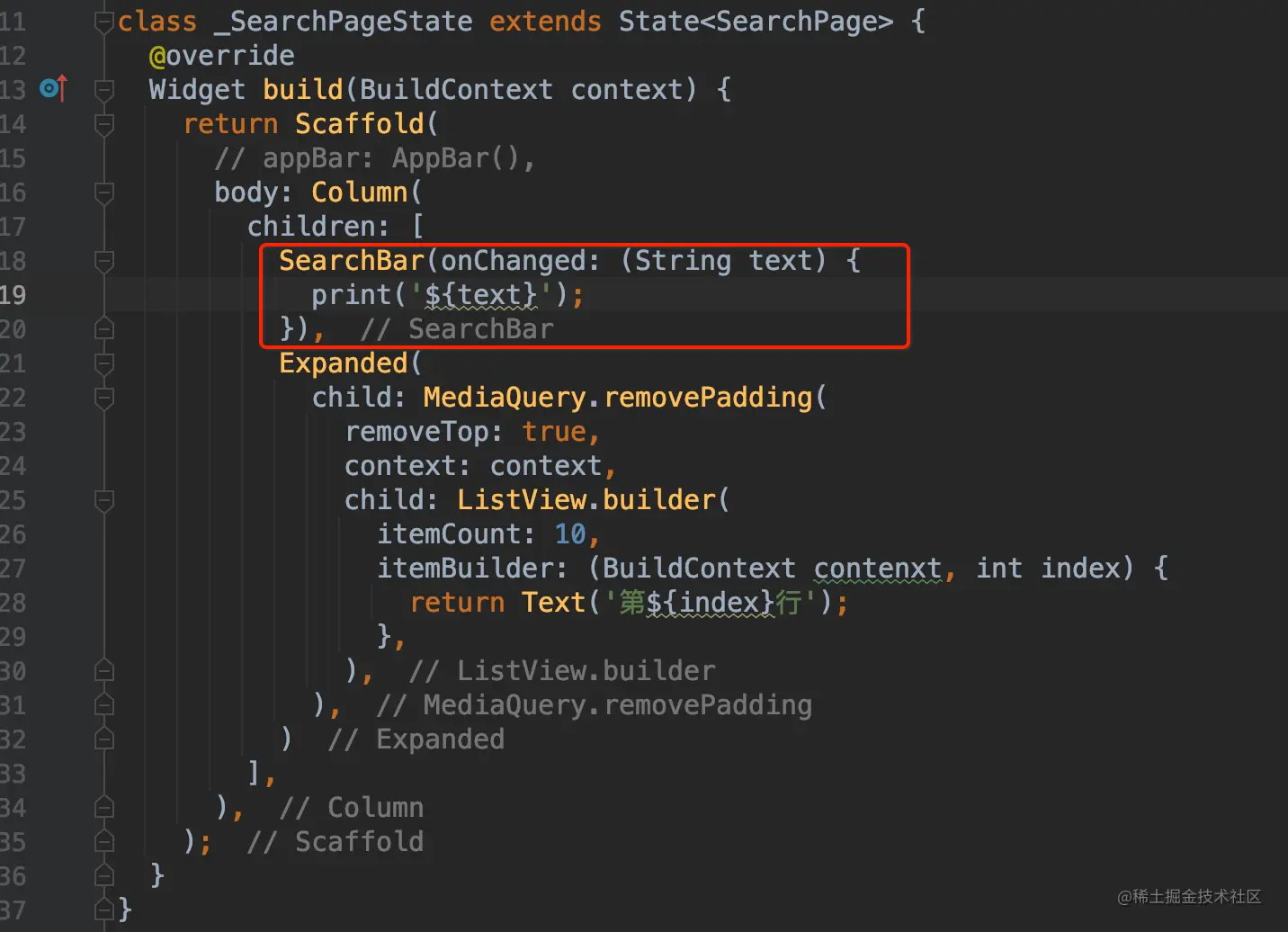Click the // Expanded closing comment
Viewport: 1288px width, 932px height.
click(416, 739)
